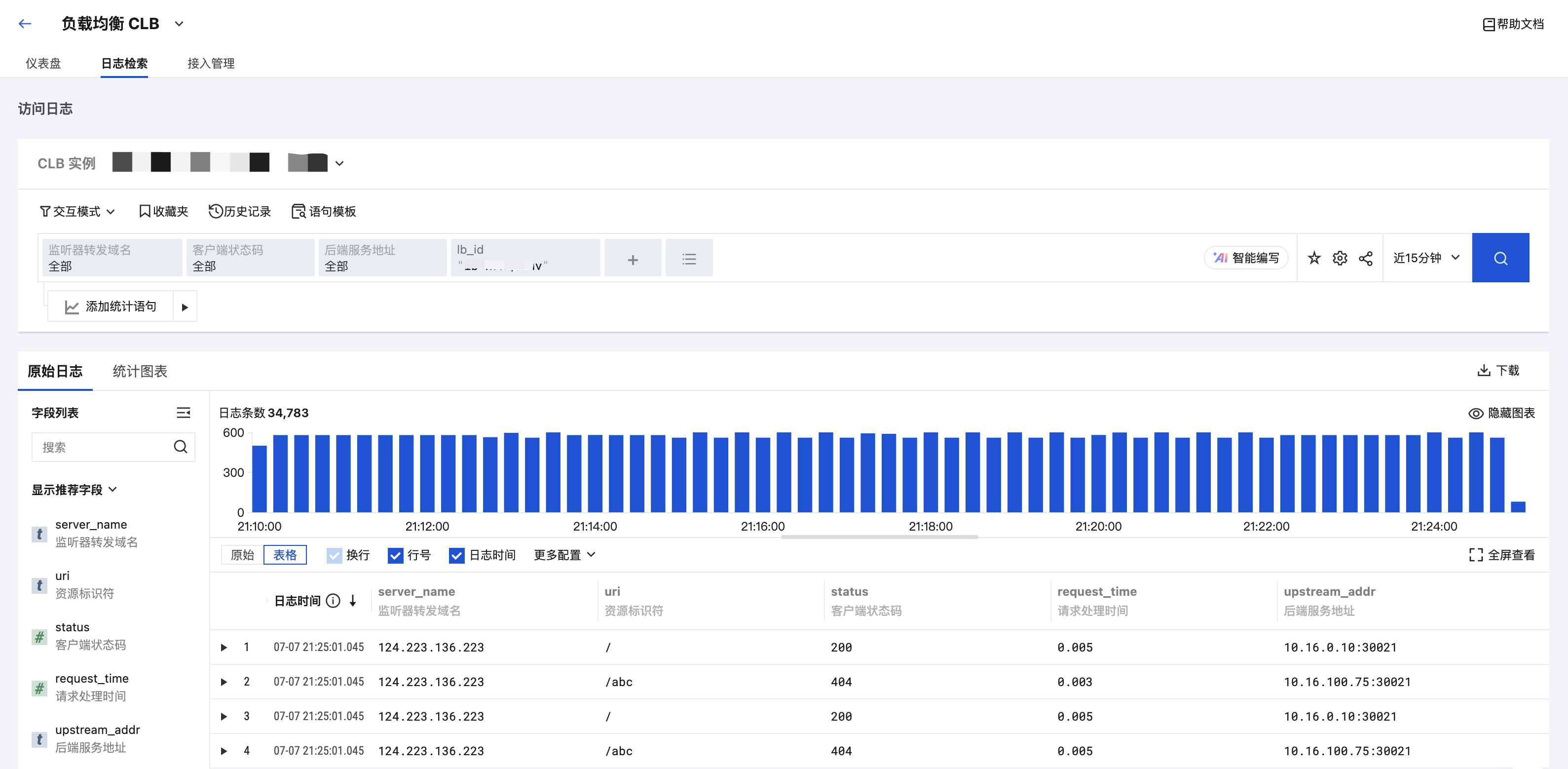Click the AI 智能编写 button
This screenshot has width=1568, height=769.
1246,258
